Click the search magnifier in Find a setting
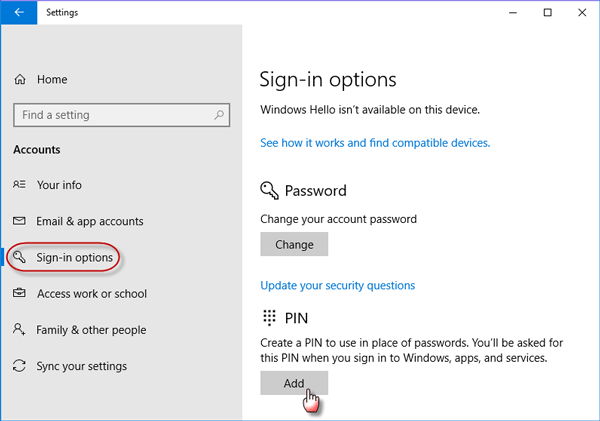Viewport: 600px width, 421px height. 219,114
